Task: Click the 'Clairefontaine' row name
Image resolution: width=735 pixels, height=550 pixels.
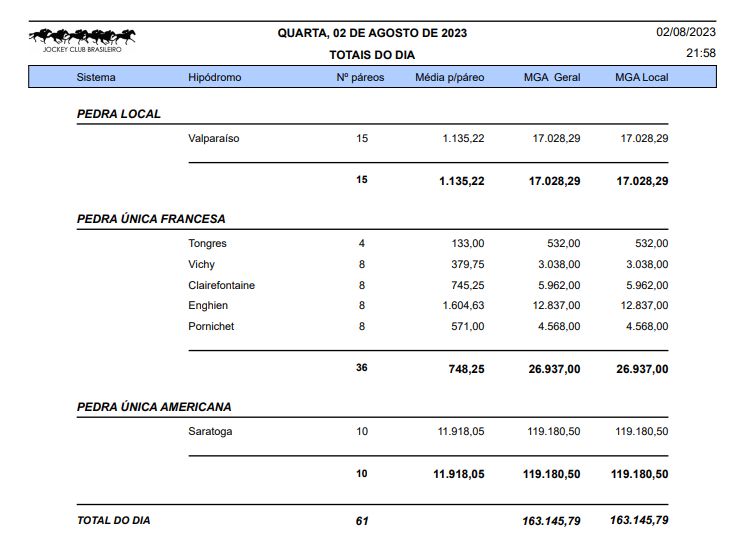Action: (222, 285)
